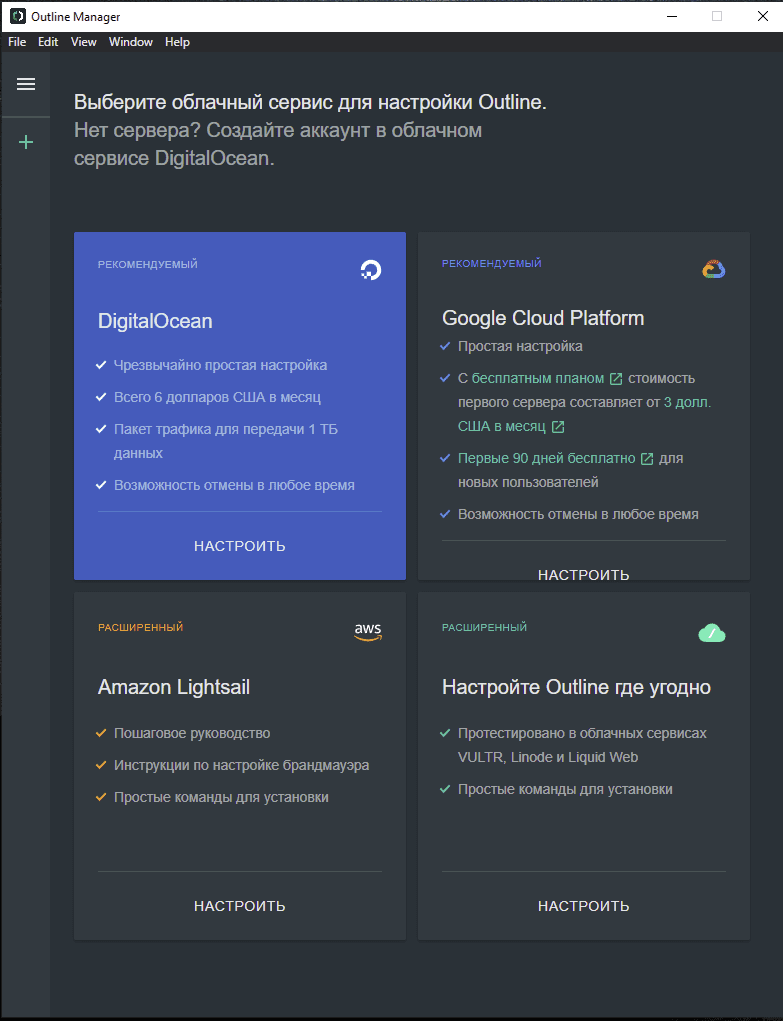Close the Outline Manager window

(763, 16)
